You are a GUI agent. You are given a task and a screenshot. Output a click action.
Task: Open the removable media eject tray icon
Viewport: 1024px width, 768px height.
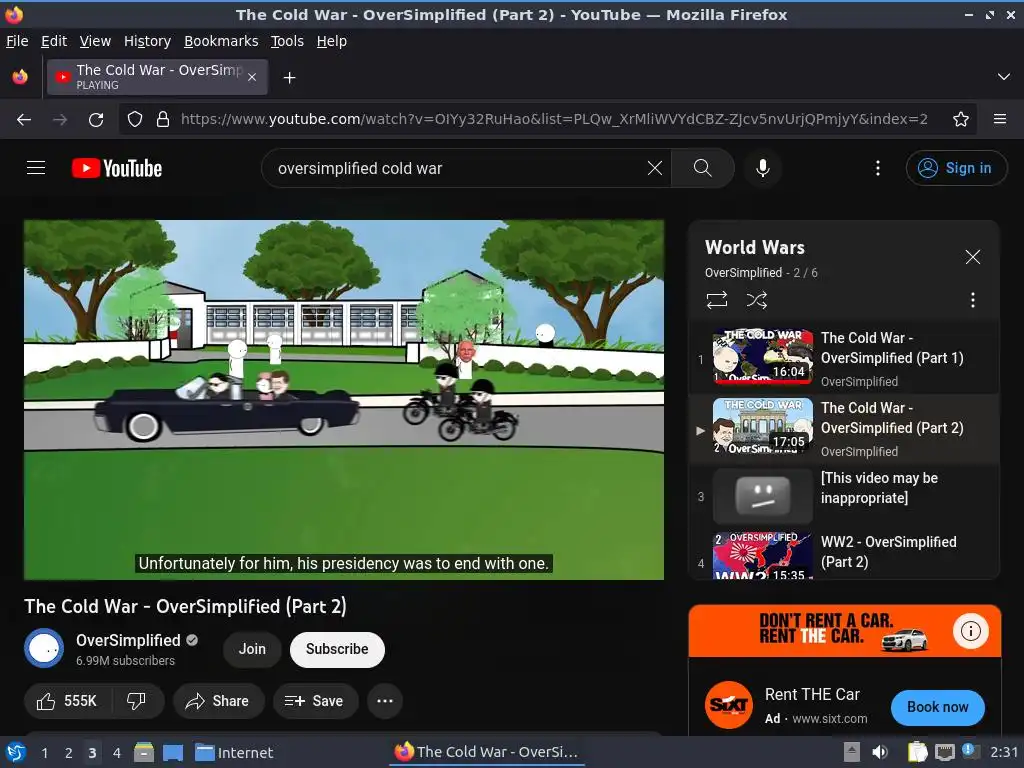(x=852, y=752)
